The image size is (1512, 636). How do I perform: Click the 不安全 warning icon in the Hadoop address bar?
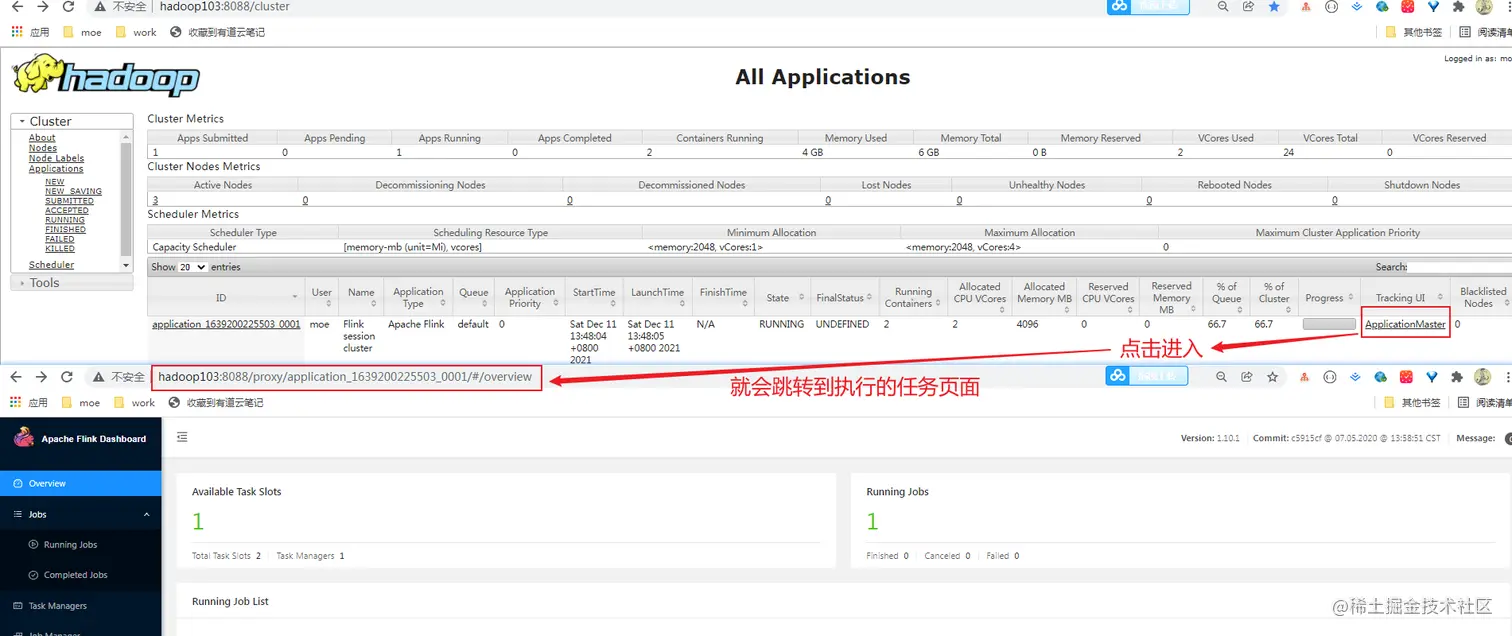(x=98, y=6)
